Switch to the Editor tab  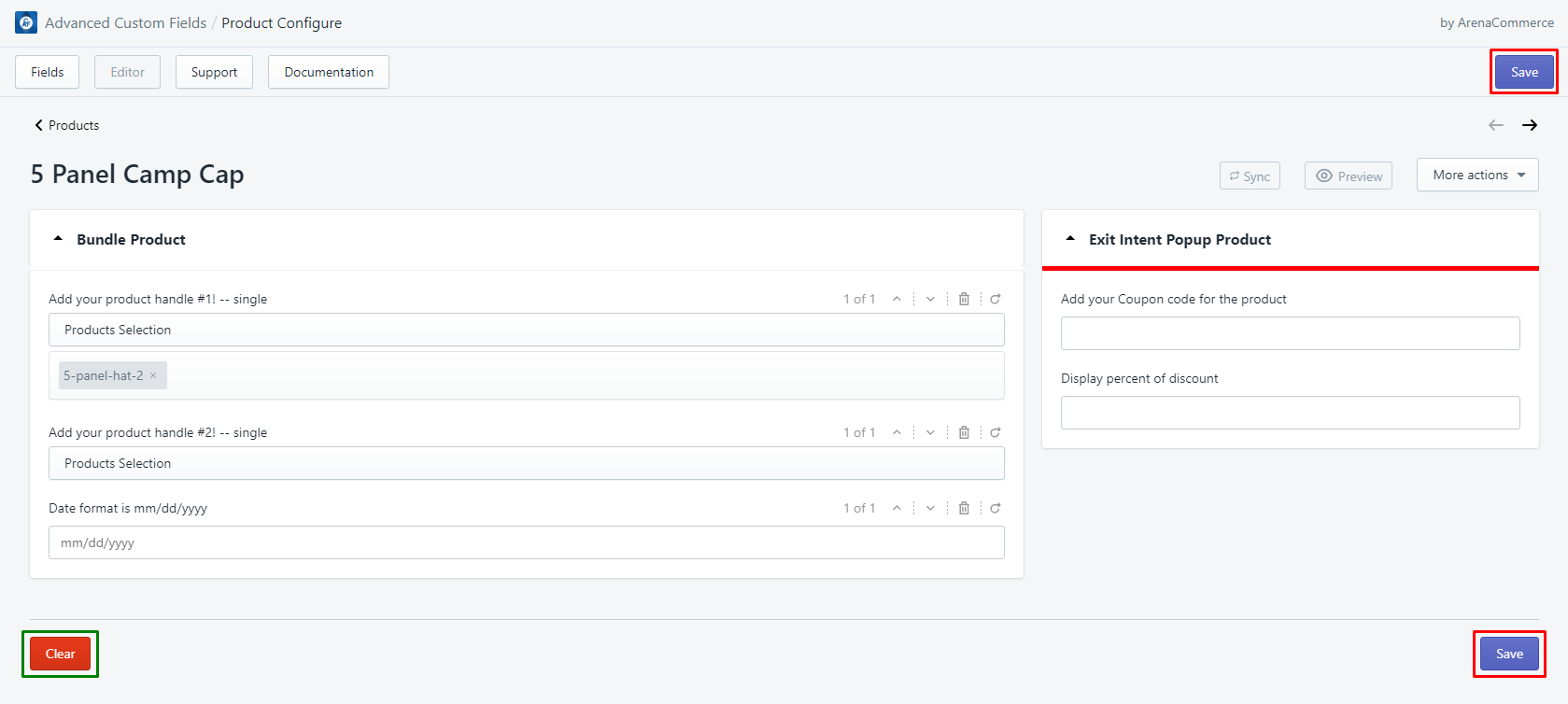(127, 72)
